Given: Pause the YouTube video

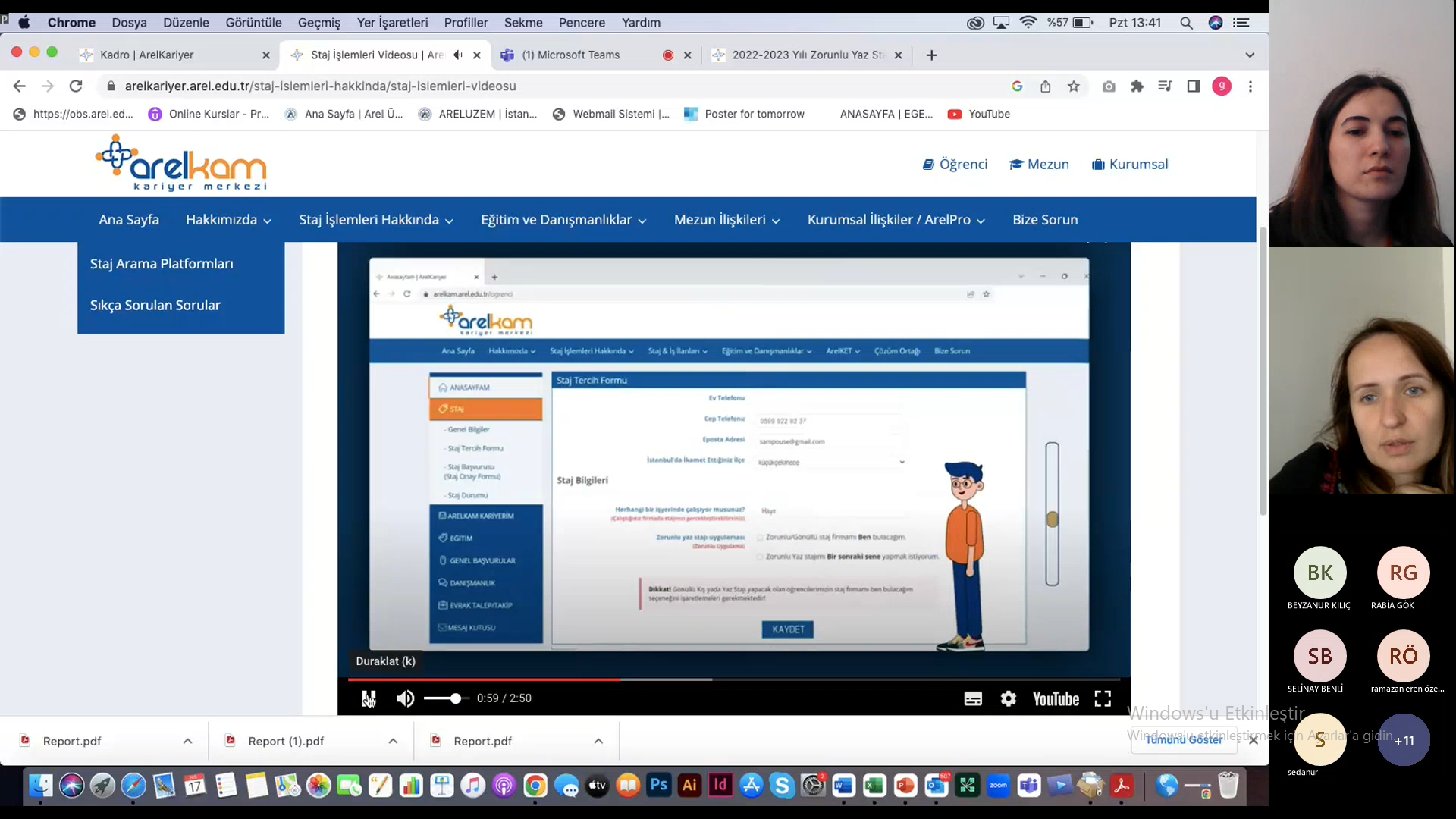Looking at the screenshot, I should click(369, 698).
